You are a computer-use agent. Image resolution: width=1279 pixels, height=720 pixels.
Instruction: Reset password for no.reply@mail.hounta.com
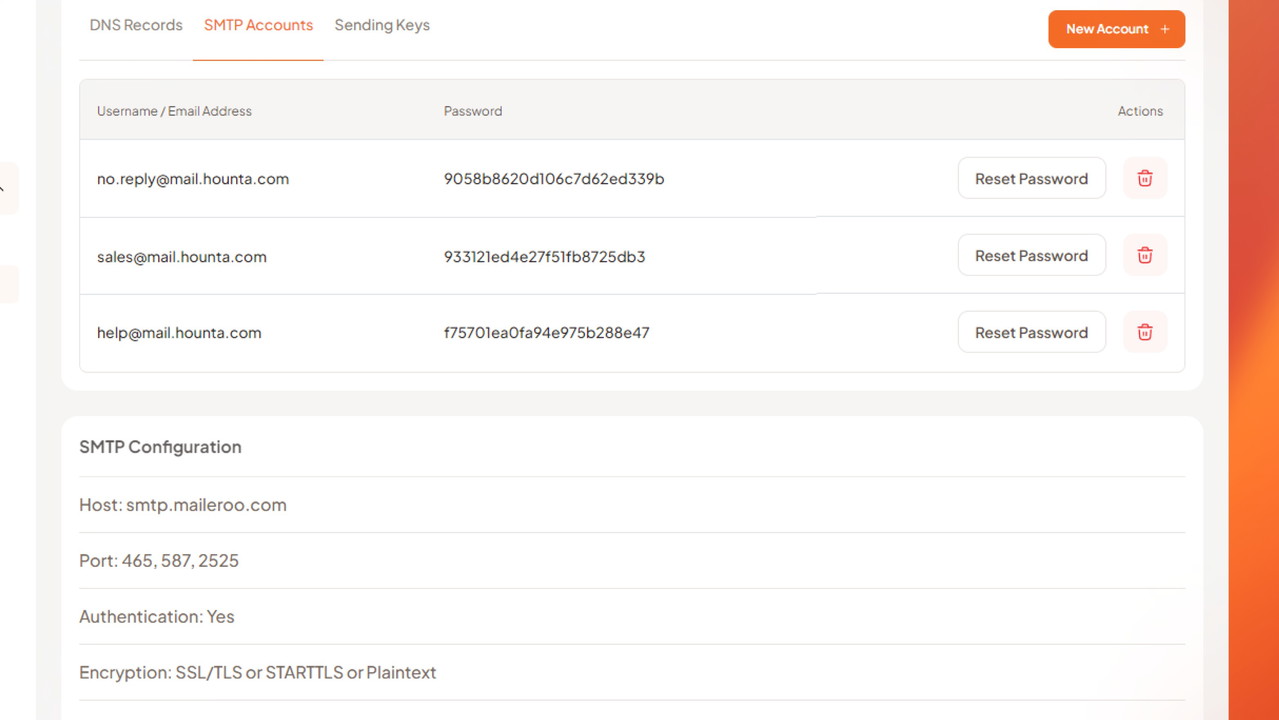point(1031,178)
